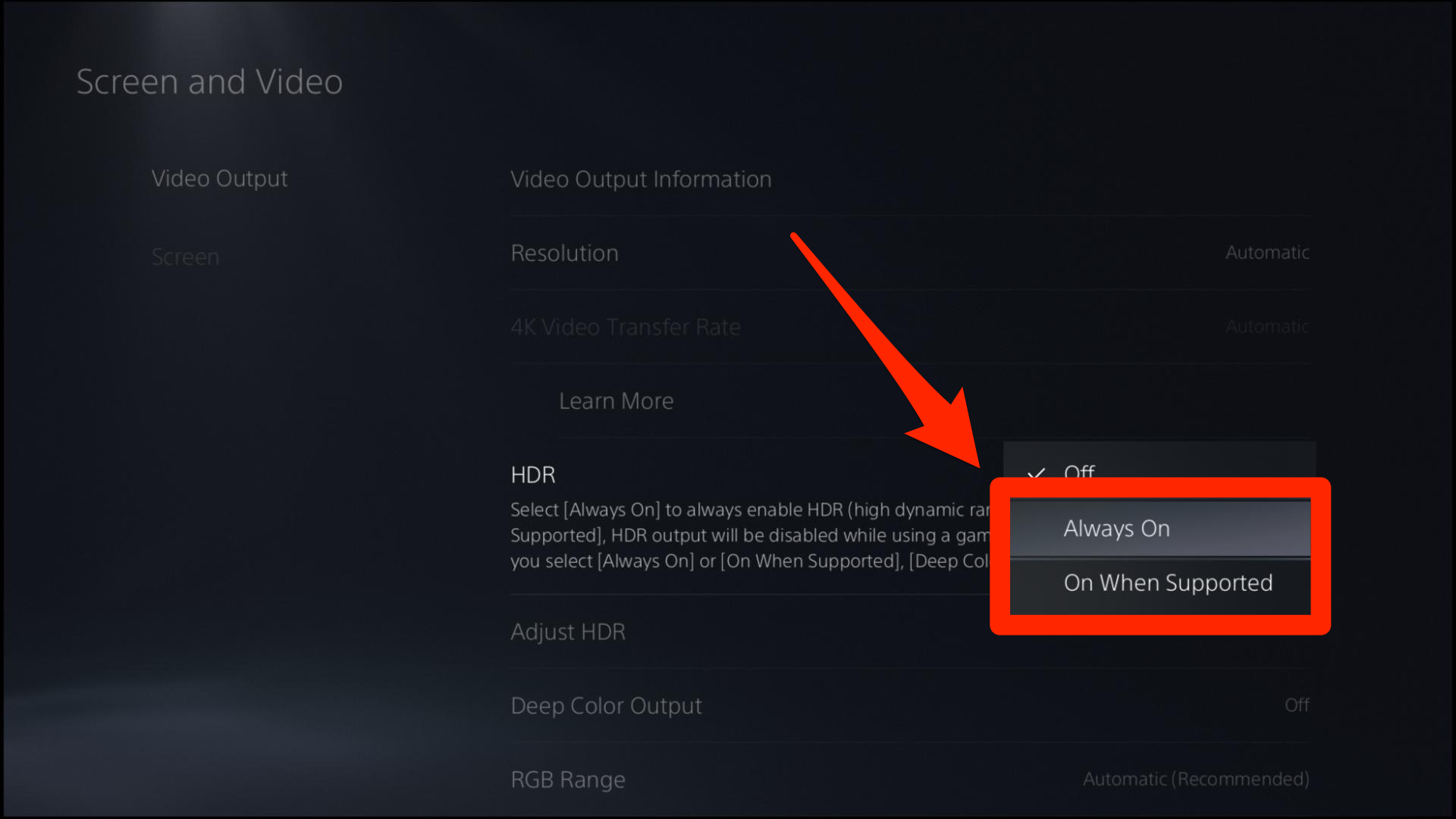The width and height of the screenshot is (1456, 819).
Task: Select 'Always On' for HDR setting
Action: [1160, 527]
